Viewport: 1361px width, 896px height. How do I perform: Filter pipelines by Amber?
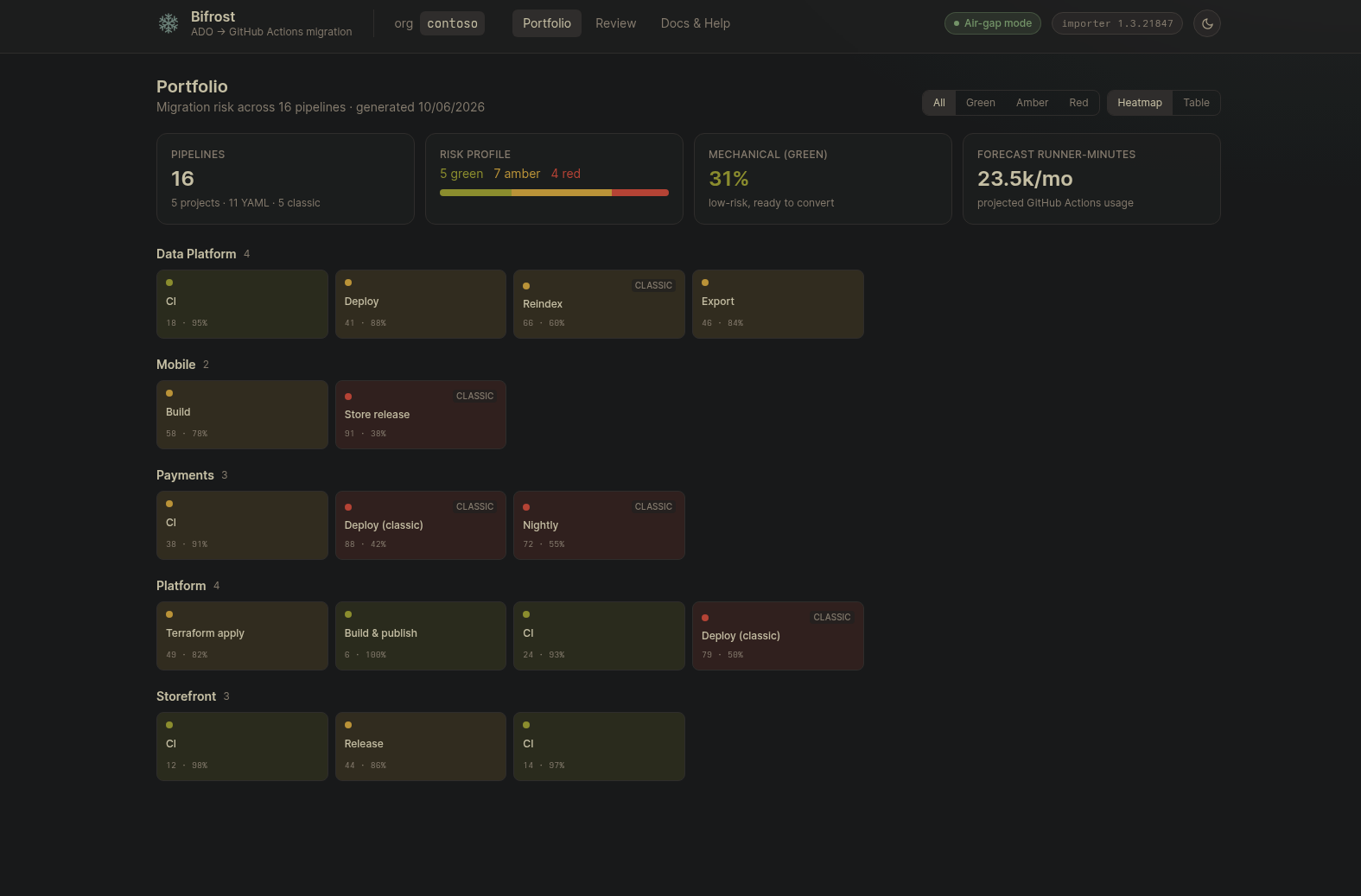coord(1032,103)
